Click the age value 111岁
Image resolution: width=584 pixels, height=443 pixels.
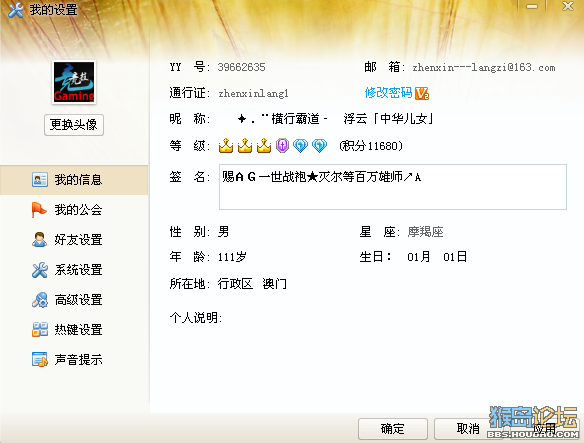232,257
